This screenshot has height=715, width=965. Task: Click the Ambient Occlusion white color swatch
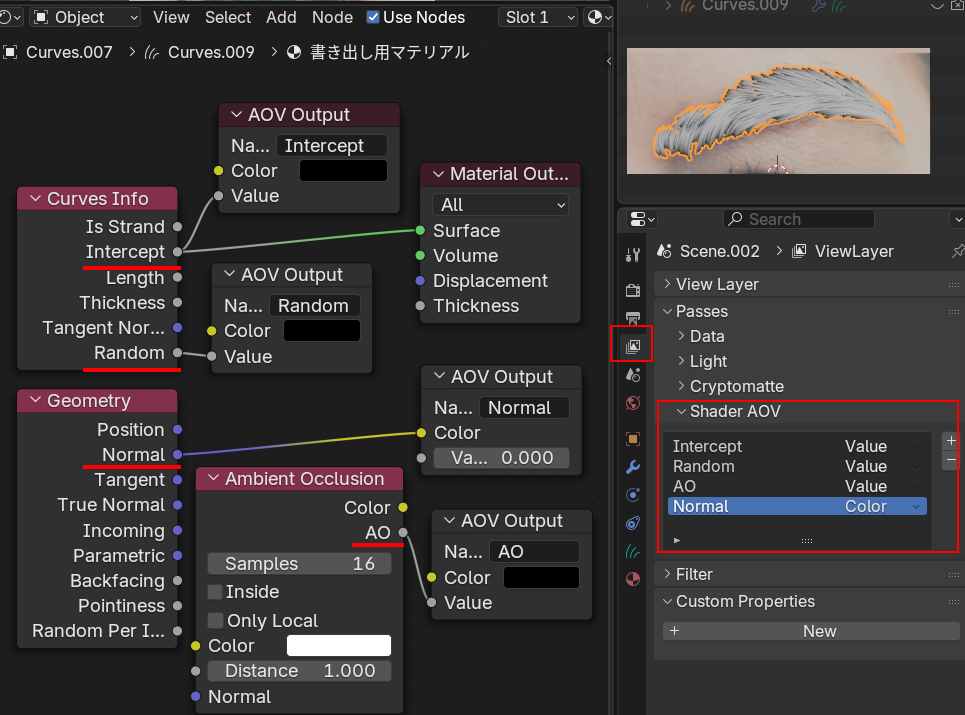pyautogui.click(x=338, y=646)
